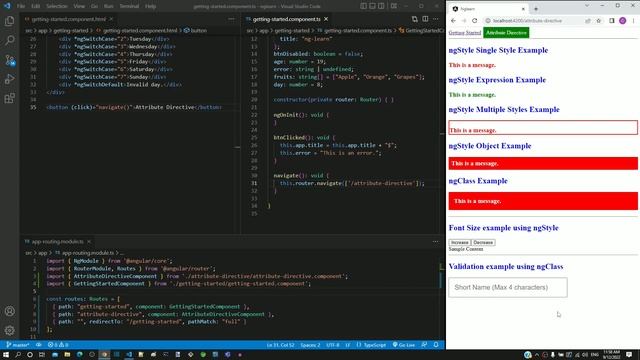Open the Chrome tab search chevron
The height and width of the screenshot is (360, 640).
click(x=587, y=6)
